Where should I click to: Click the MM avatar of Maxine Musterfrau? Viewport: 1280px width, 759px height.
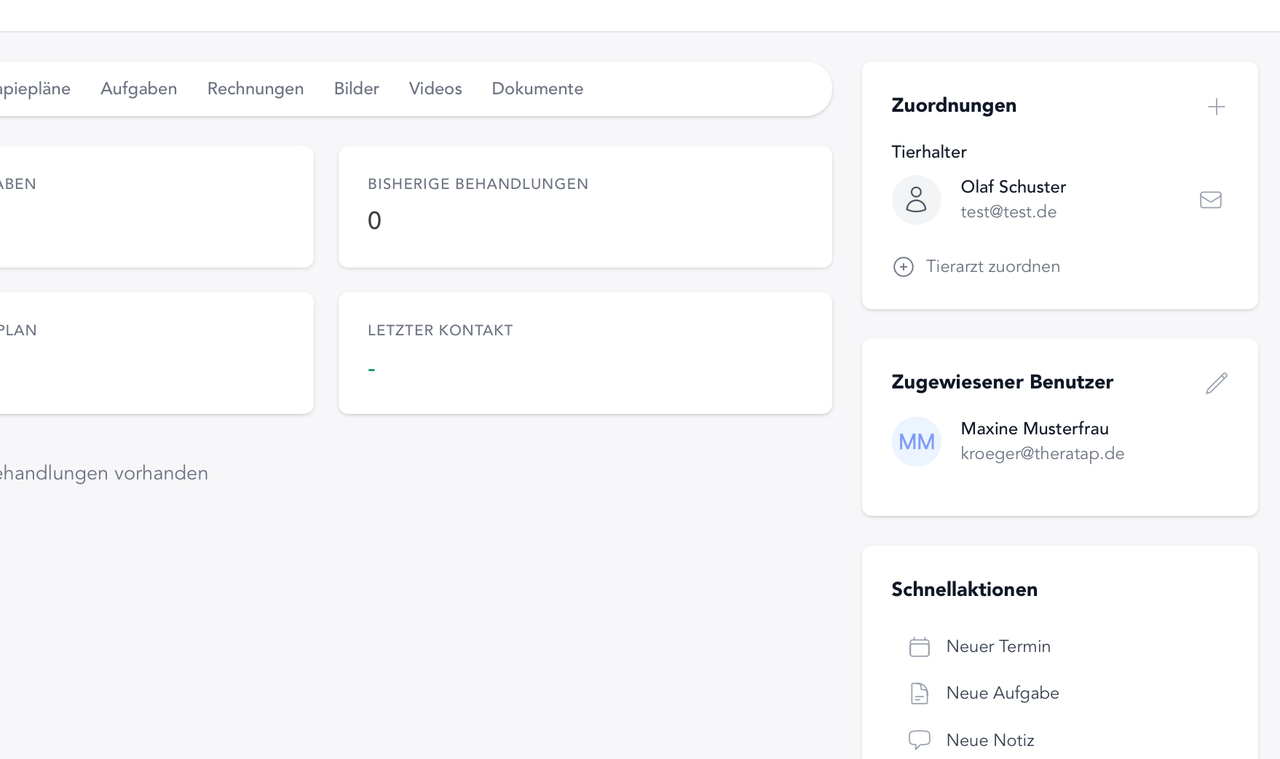(x=916, y=442)
